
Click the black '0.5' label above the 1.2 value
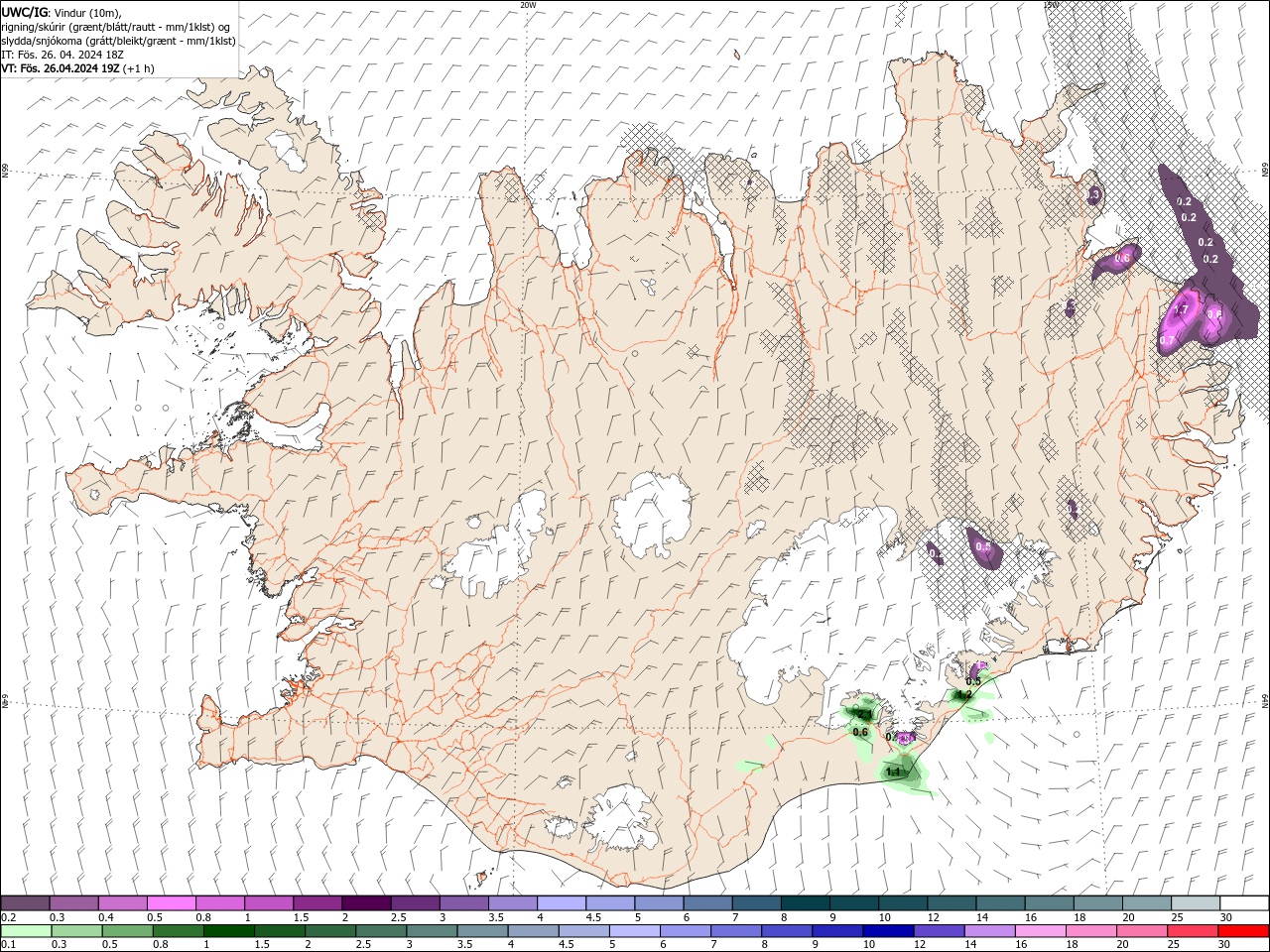pos(973,680)
